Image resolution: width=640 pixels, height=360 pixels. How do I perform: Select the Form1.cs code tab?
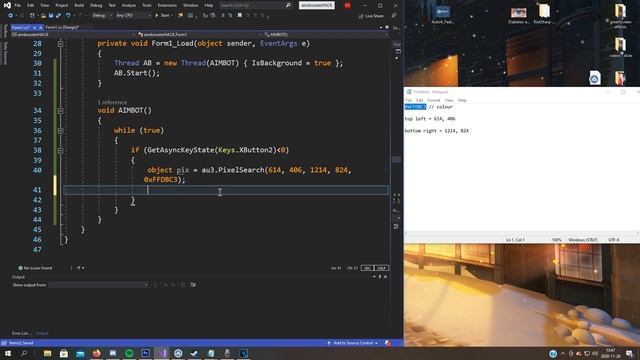(21, 27)
